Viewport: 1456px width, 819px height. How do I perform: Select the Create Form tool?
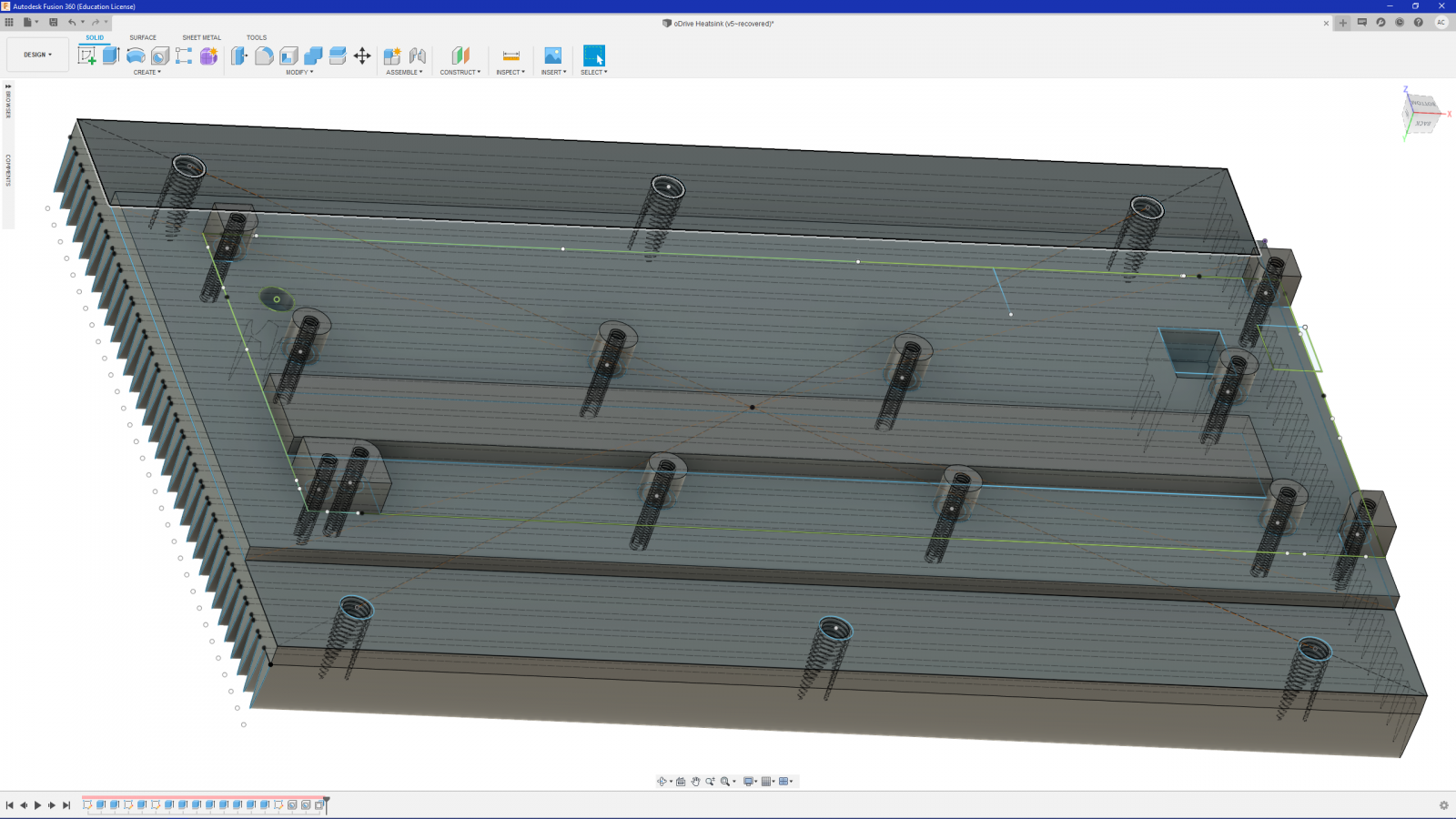[x=208, y=56]
